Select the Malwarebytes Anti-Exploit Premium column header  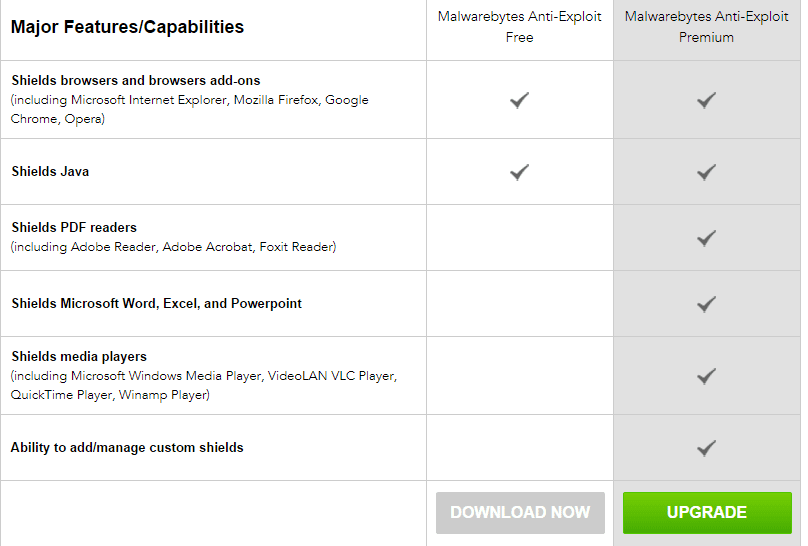tap(707, 27)
